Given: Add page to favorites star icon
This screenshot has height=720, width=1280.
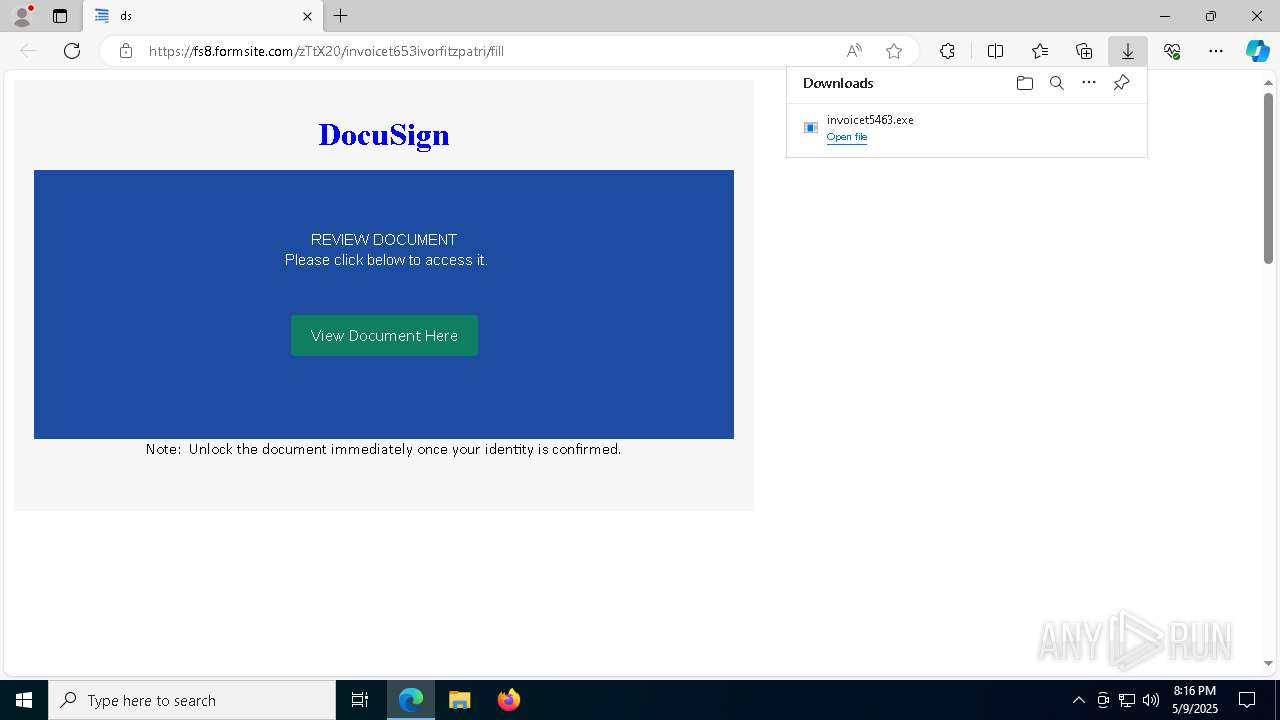Looking at the screenshot, I should click(894, 51).
